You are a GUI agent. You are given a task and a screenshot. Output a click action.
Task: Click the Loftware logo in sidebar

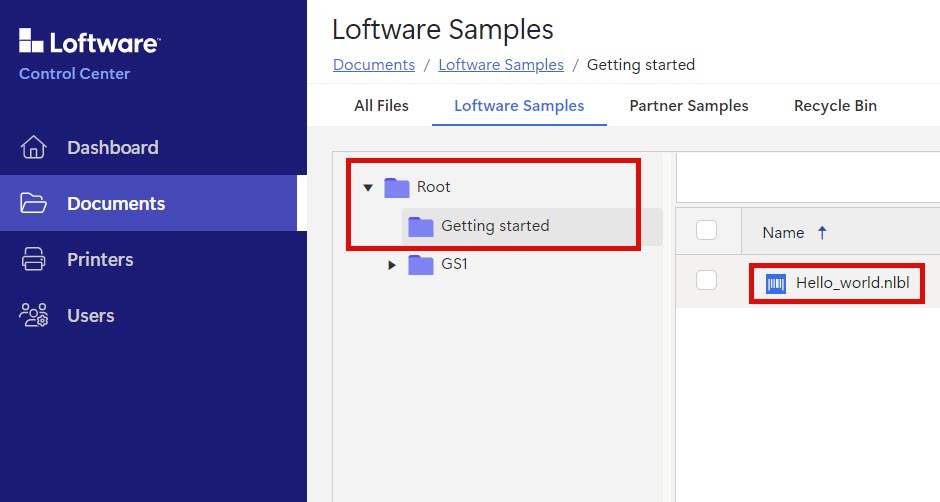89,42
